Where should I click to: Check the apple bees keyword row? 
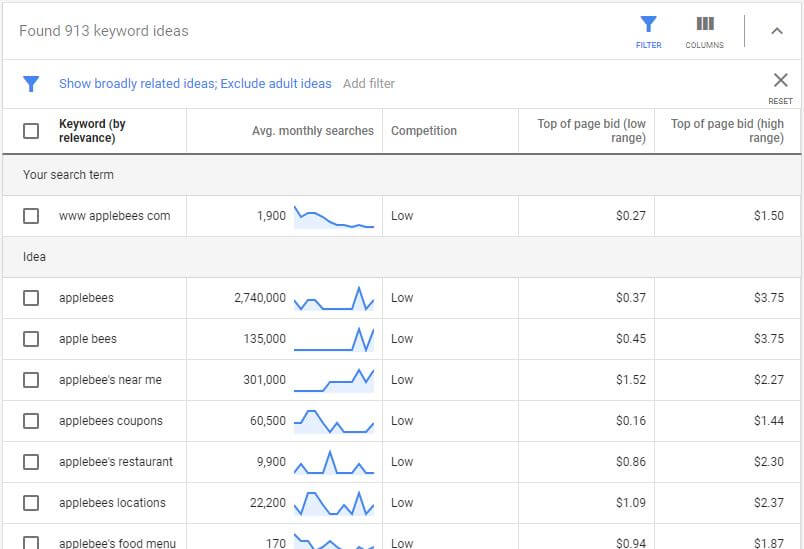pyautogui.click(x=31, y=339)
